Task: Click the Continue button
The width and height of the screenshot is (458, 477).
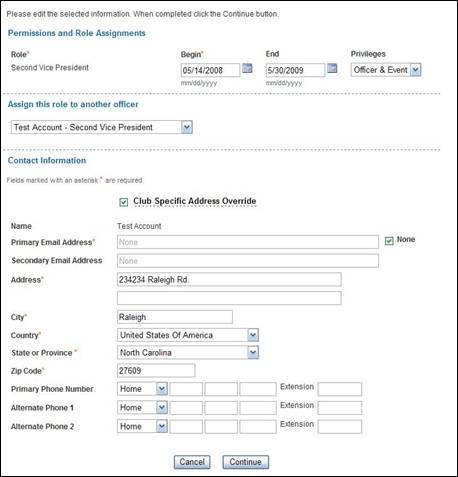Action: tap(246, 462)
